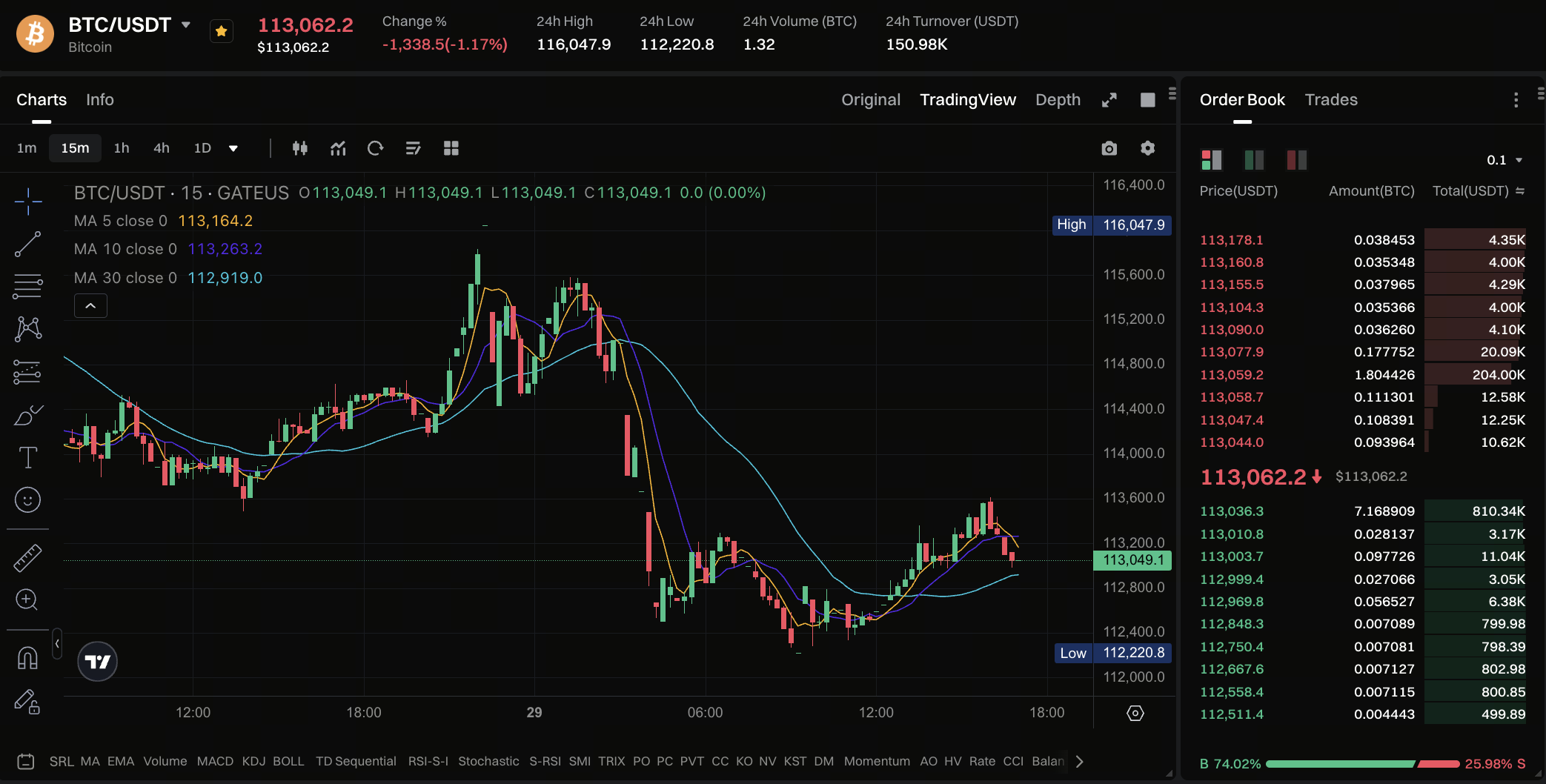
Task: Open the date range calendar icon
Action: [26, 761]
